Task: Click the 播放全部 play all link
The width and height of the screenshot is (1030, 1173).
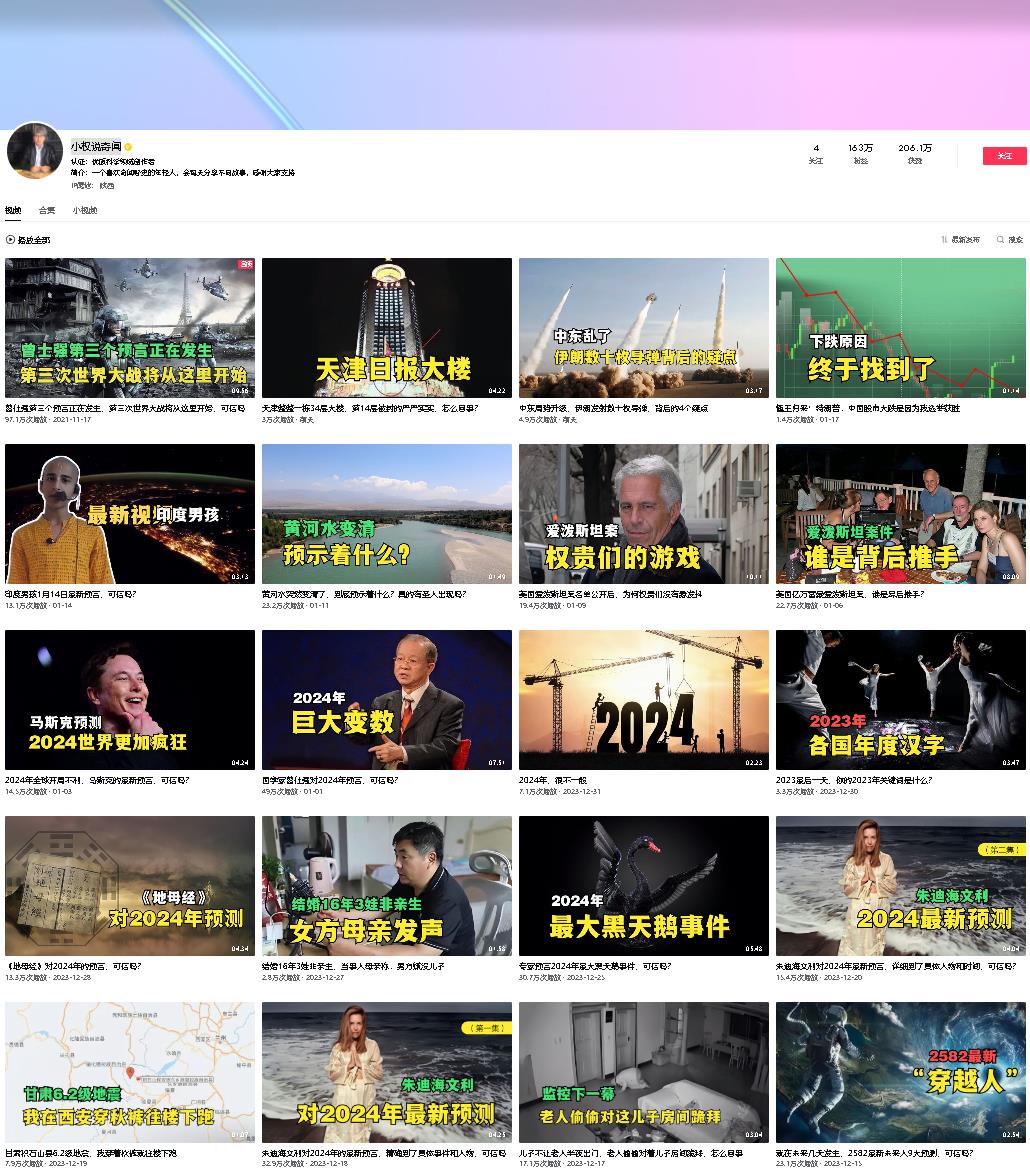Action: 33,240
